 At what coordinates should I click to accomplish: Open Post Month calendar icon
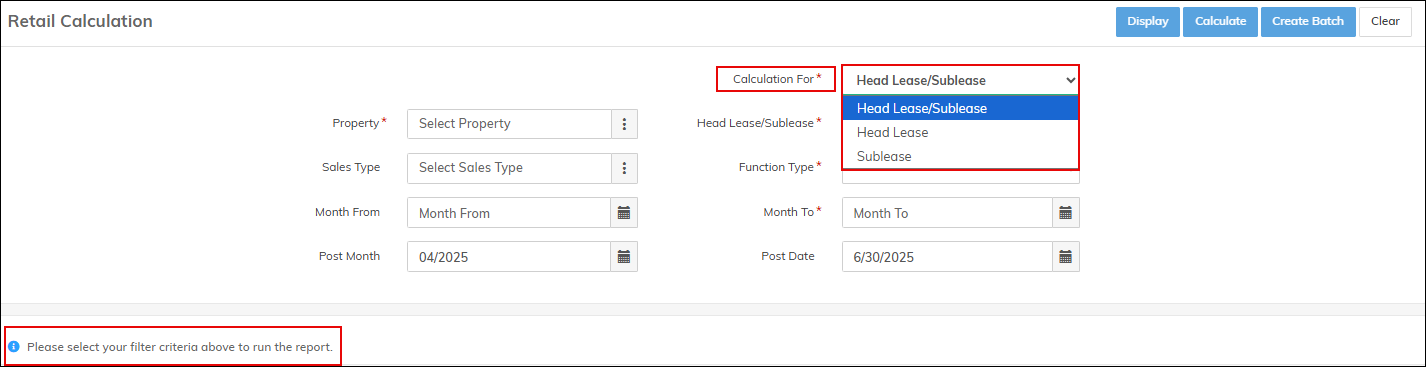point(624,257)
